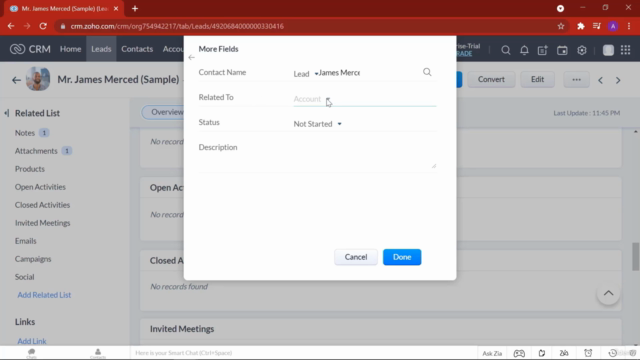Select Social in Related List
The height and width of the screenshot is (360, 640).
(x=24, y=277)
